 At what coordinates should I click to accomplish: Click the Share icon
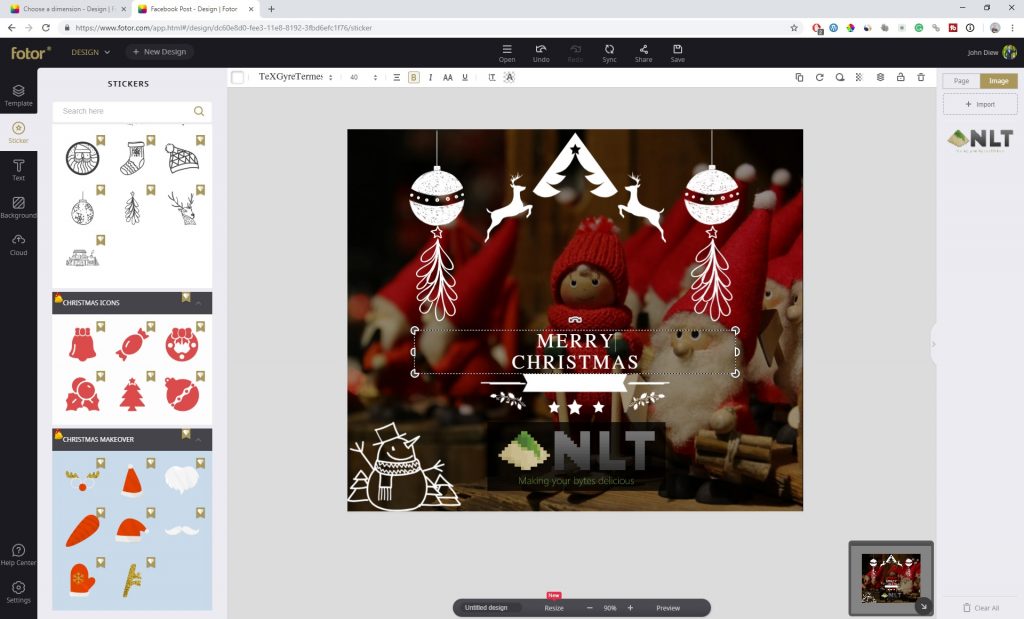(643, 53)
